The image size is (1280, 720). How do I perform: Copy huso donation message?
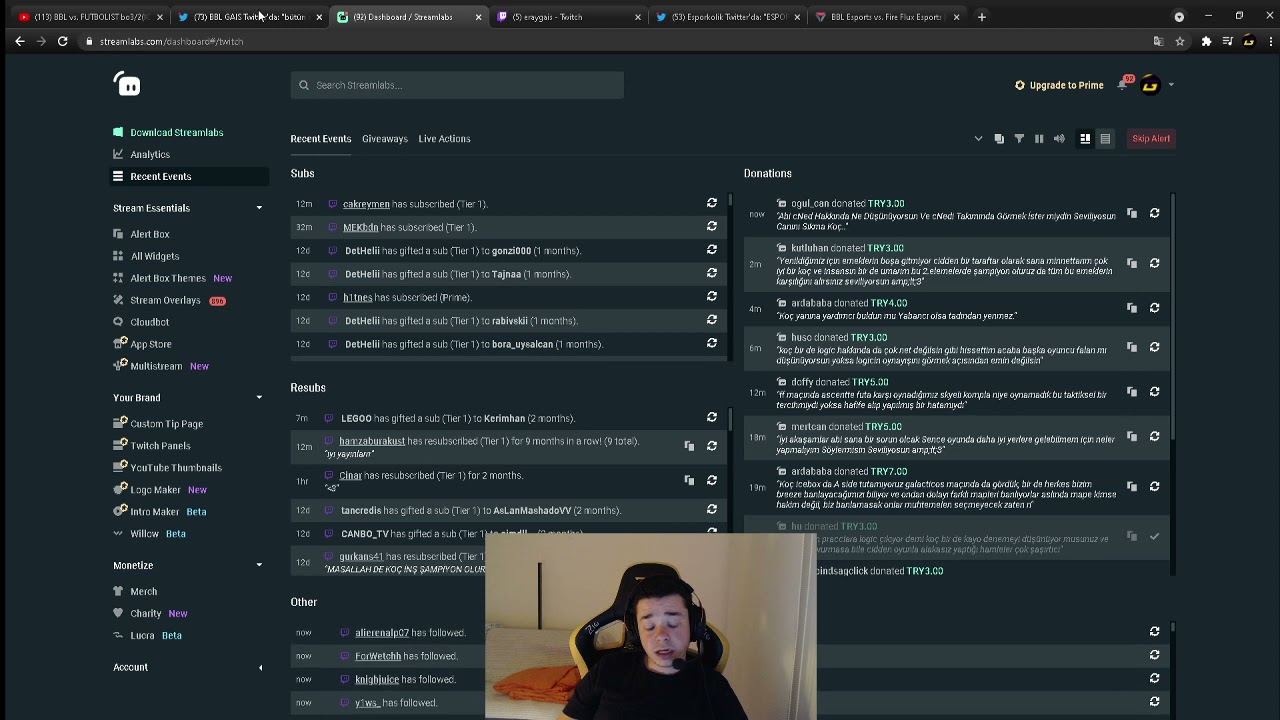pos(1132,347)
